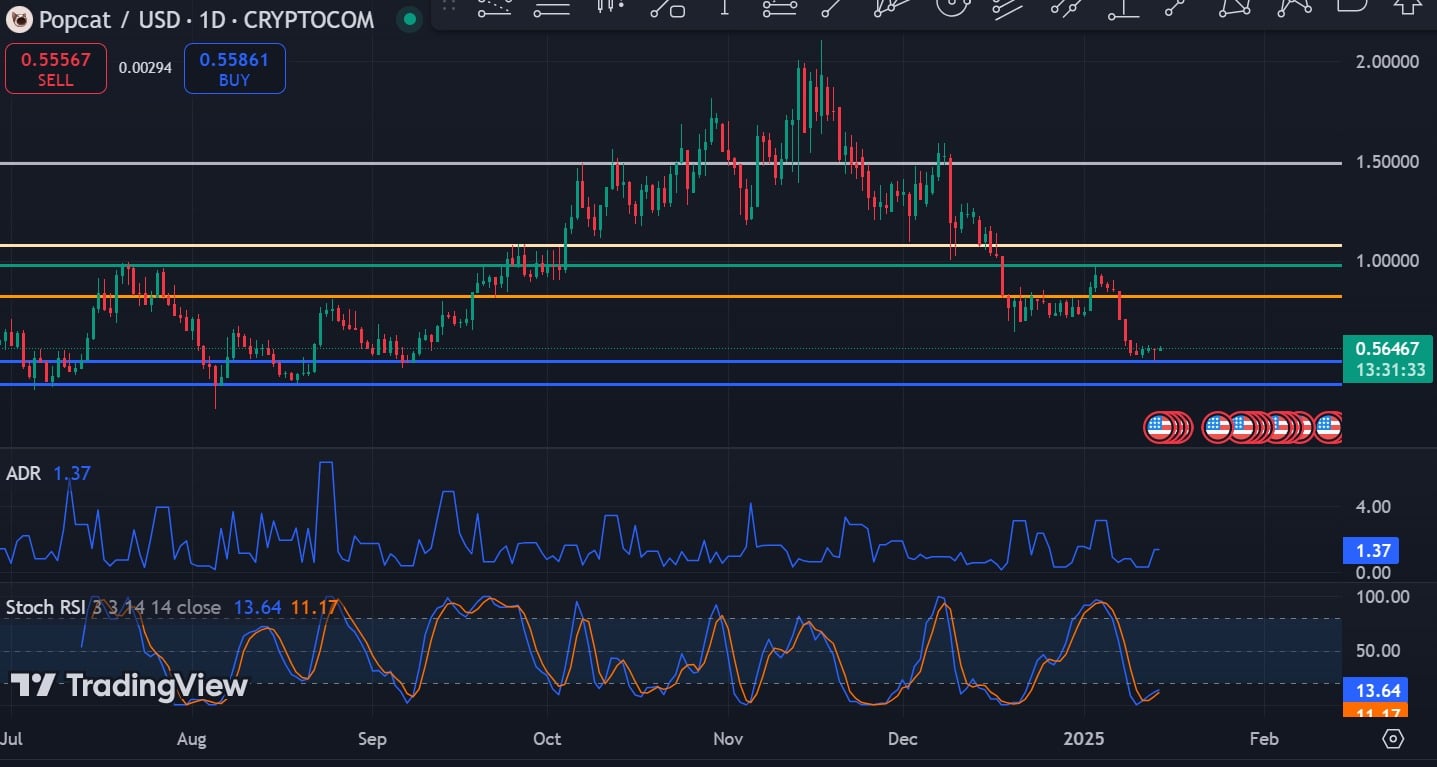Click the green market status dot
The height and width of the screenshot is (767, 1437).
pyautogui.click(x=408, y=19)
